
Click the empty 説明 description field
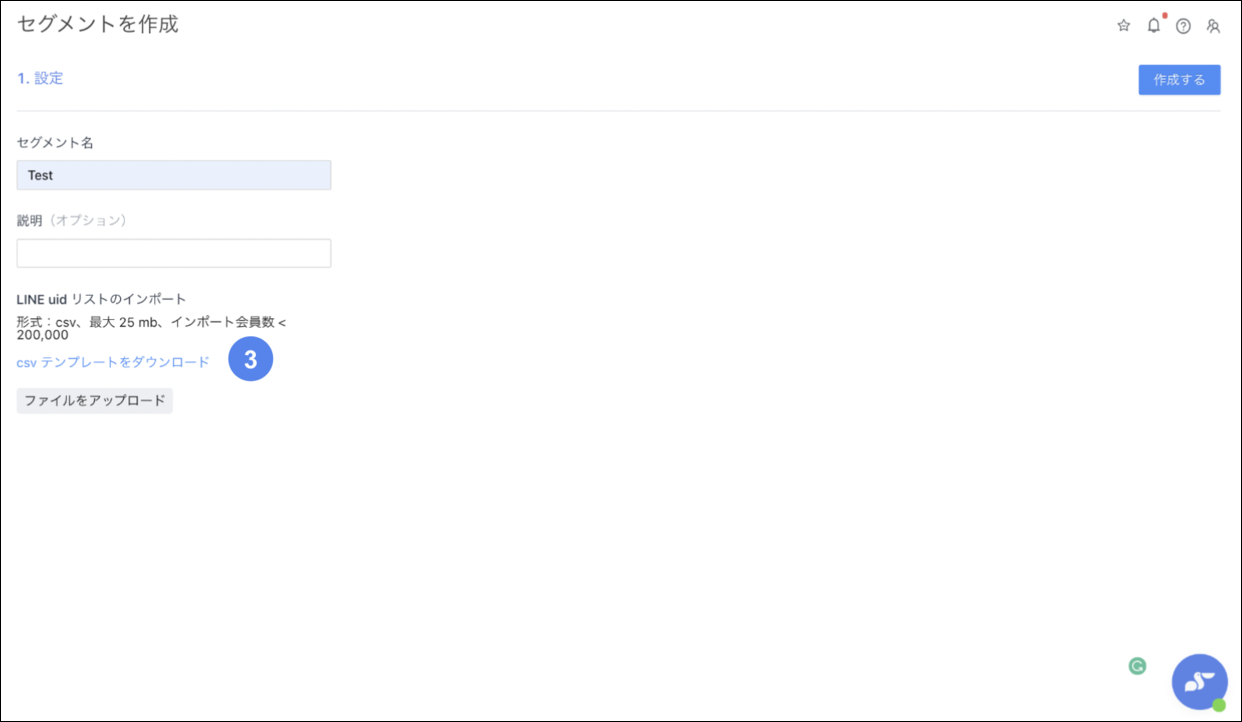click(x=174, y=253)
